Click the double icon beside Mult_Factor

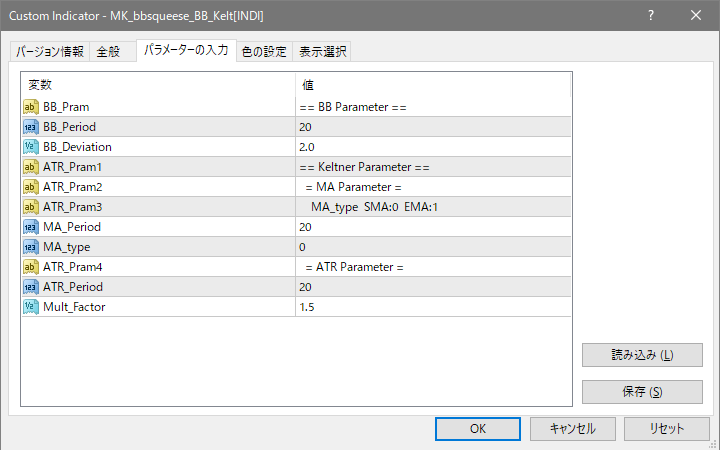31,307
